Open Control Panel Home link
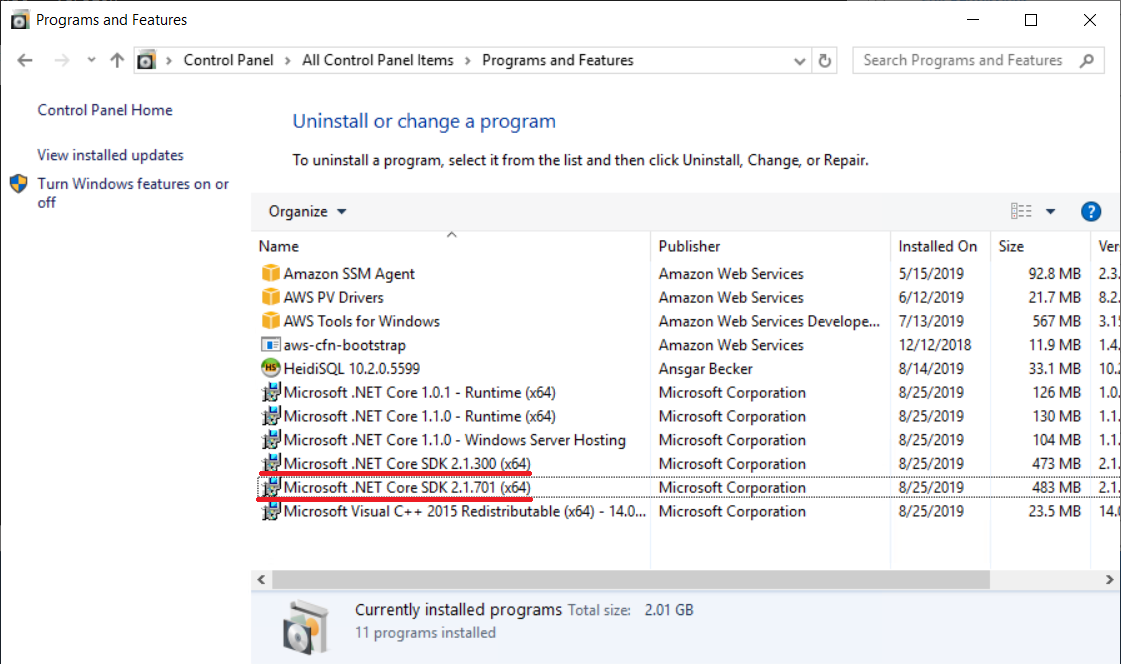This screenshot has height=664, width=1121. click(x=105, y=110)
